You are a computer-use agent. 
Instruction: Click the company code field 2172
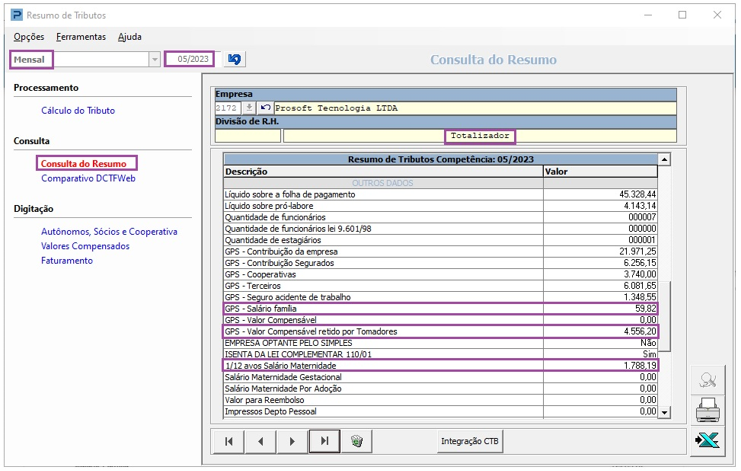(228, 108)
